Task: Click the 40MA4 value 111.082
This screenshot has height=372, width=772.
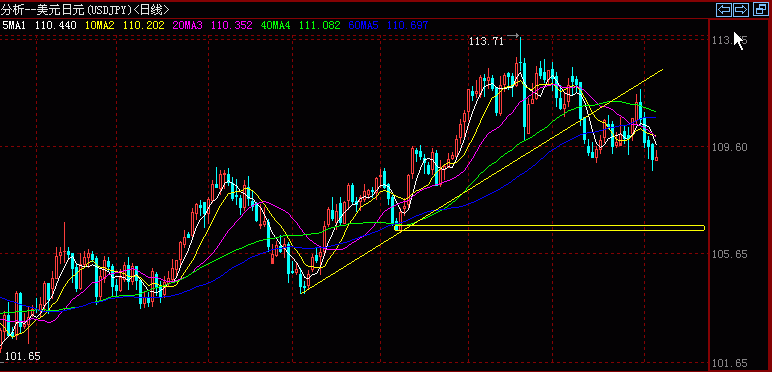Action: click(x=320, y=25)
